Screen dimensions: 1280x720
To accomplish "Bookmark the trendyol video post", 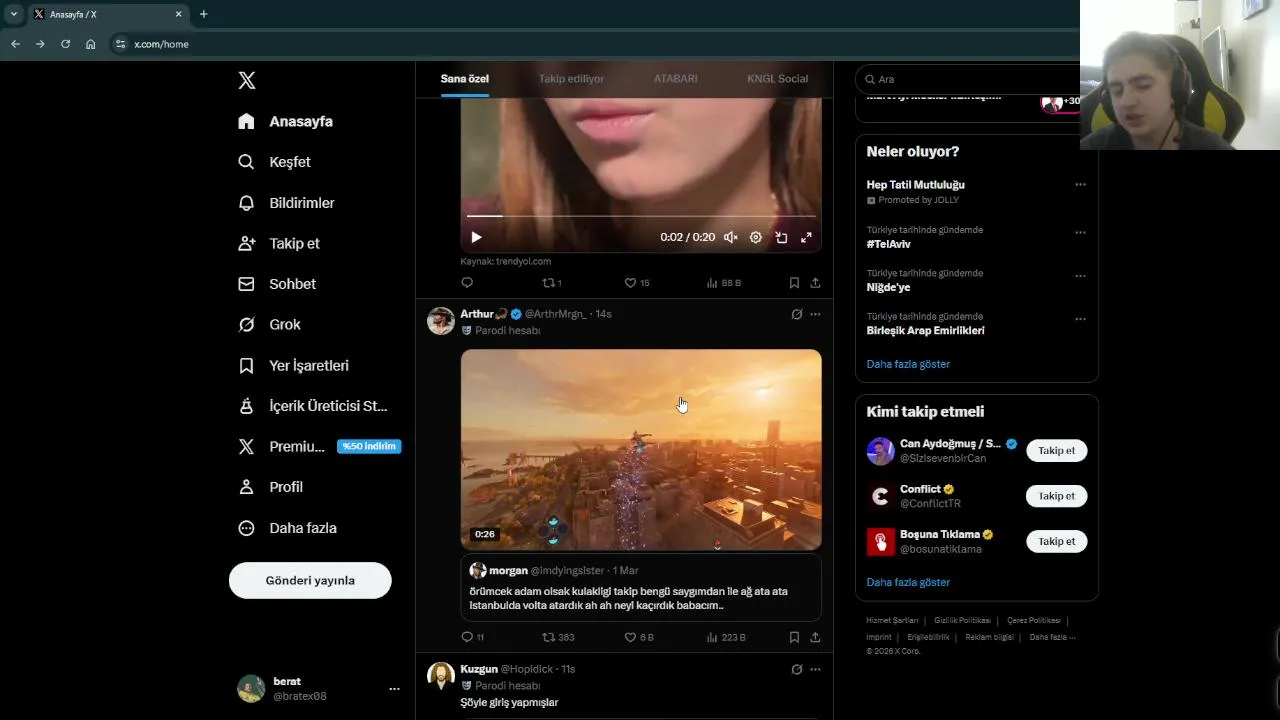I will click(x=794, y=283).
